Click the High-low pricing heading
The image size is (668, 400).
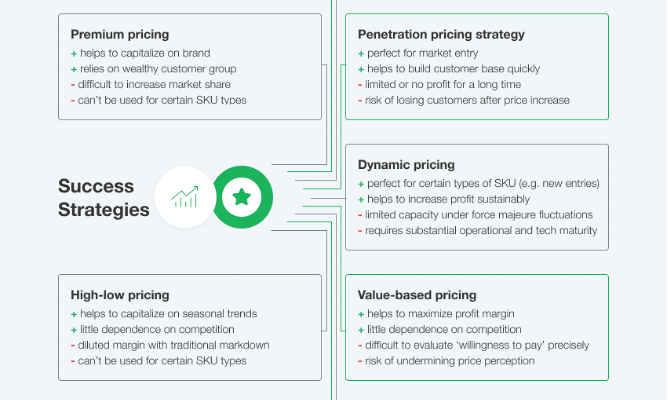(120, 296)
